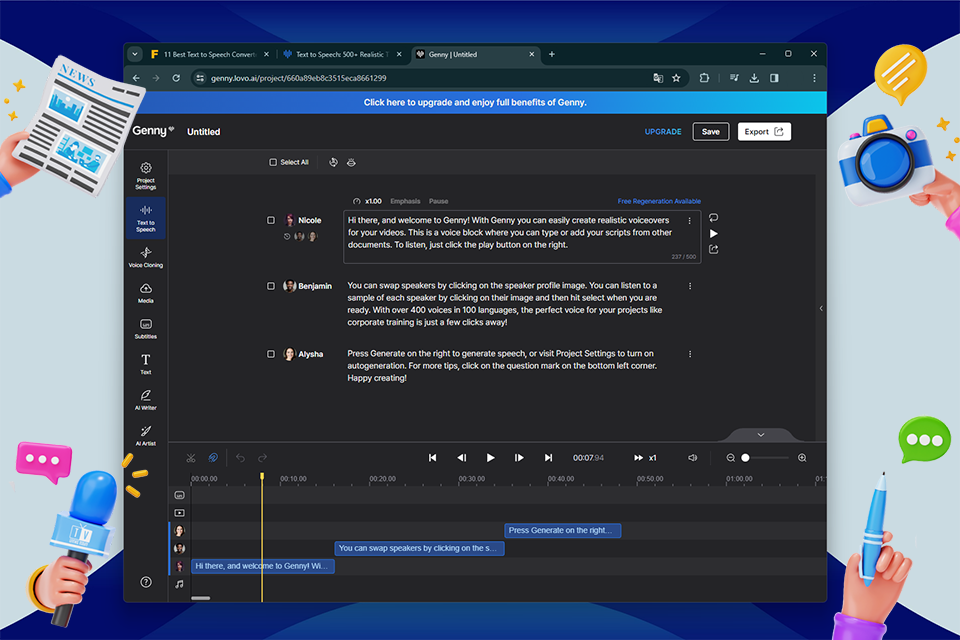
Task: Click the timeline zoom slider handle
Action: tap(745, 458)
